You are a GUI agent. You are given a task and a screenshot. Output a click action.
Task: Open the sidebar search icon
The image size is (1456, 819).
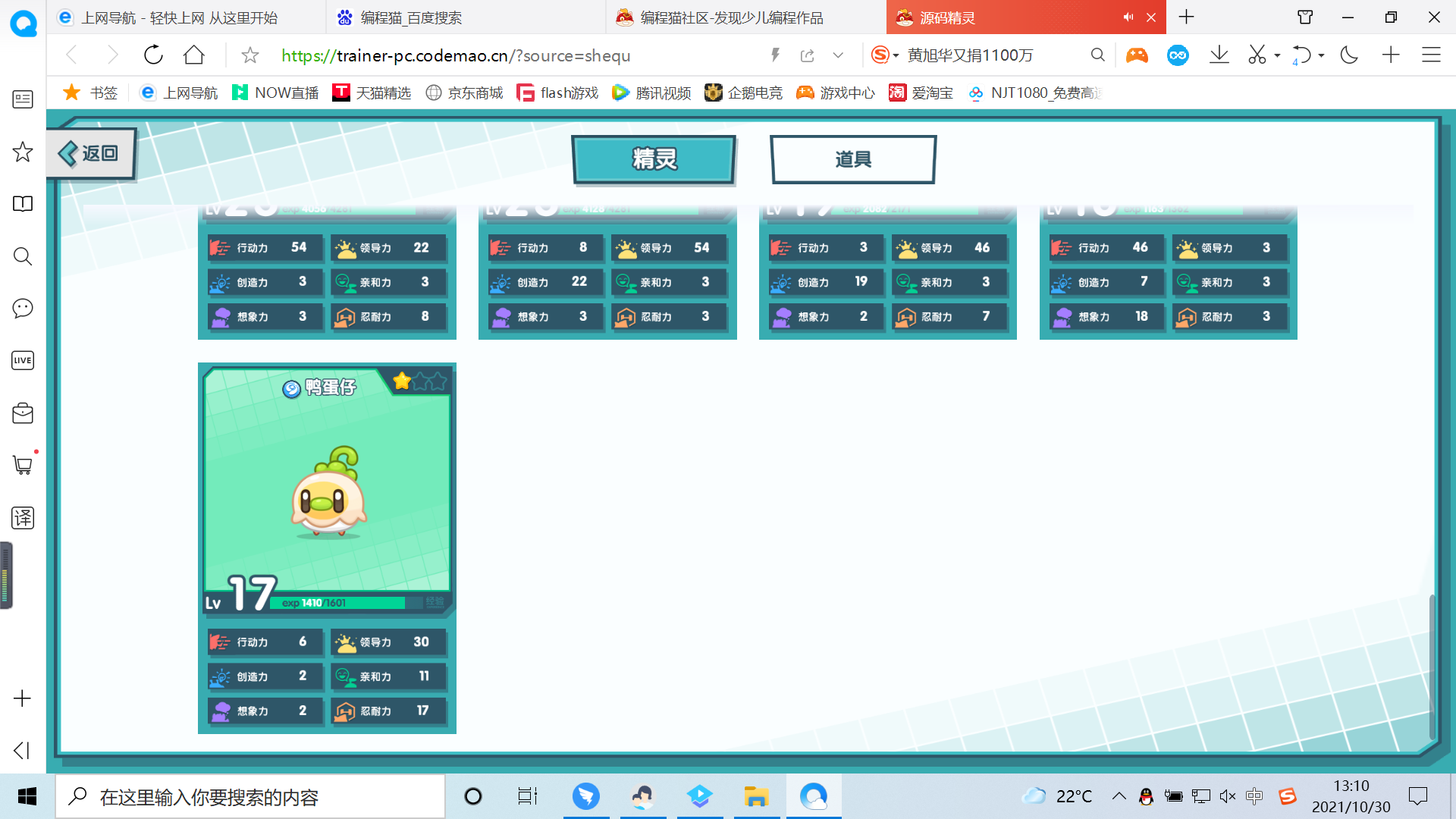(x=23, y=256)
